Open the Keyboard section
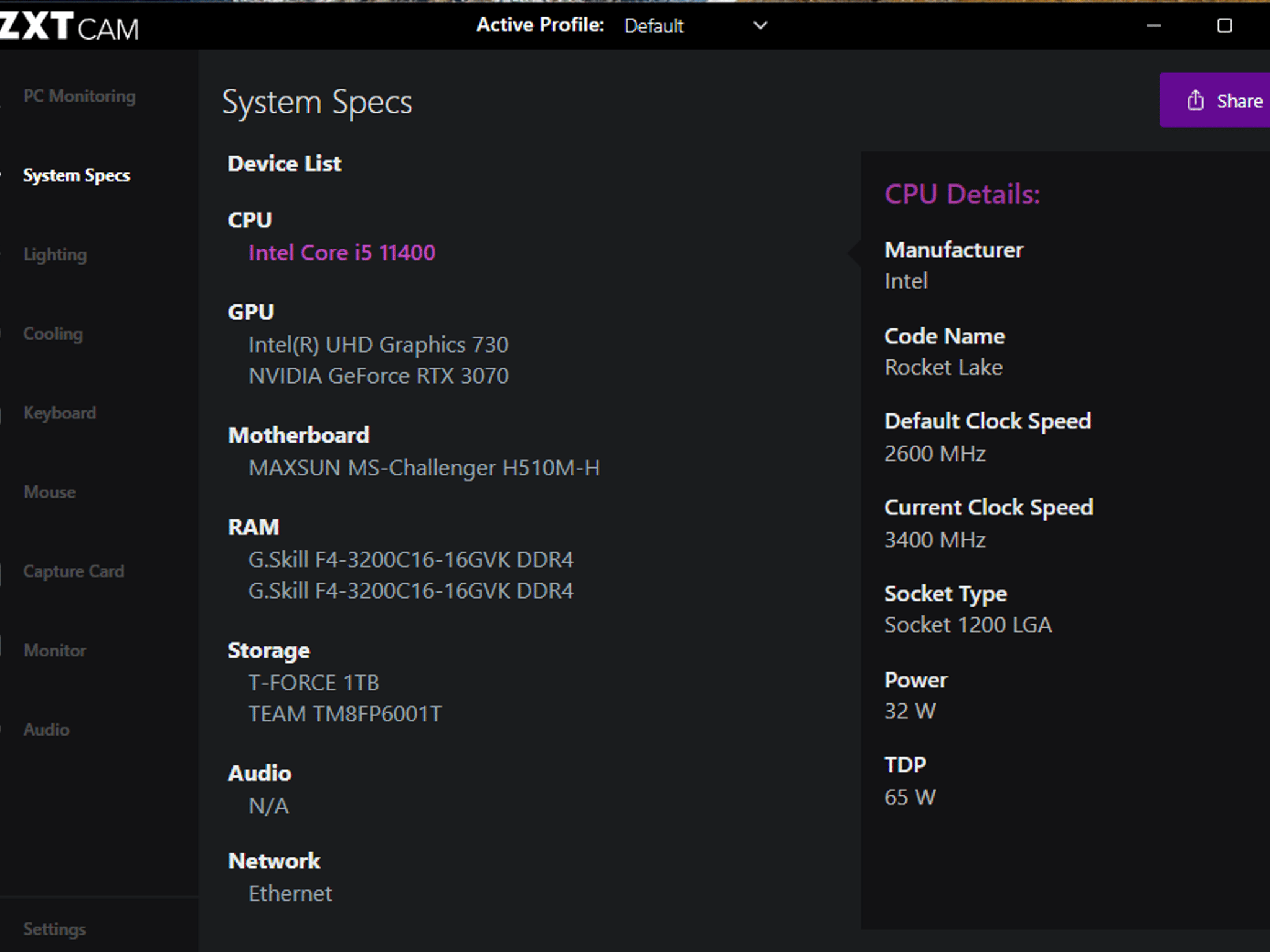1270x952 pixels. [60, 413]
